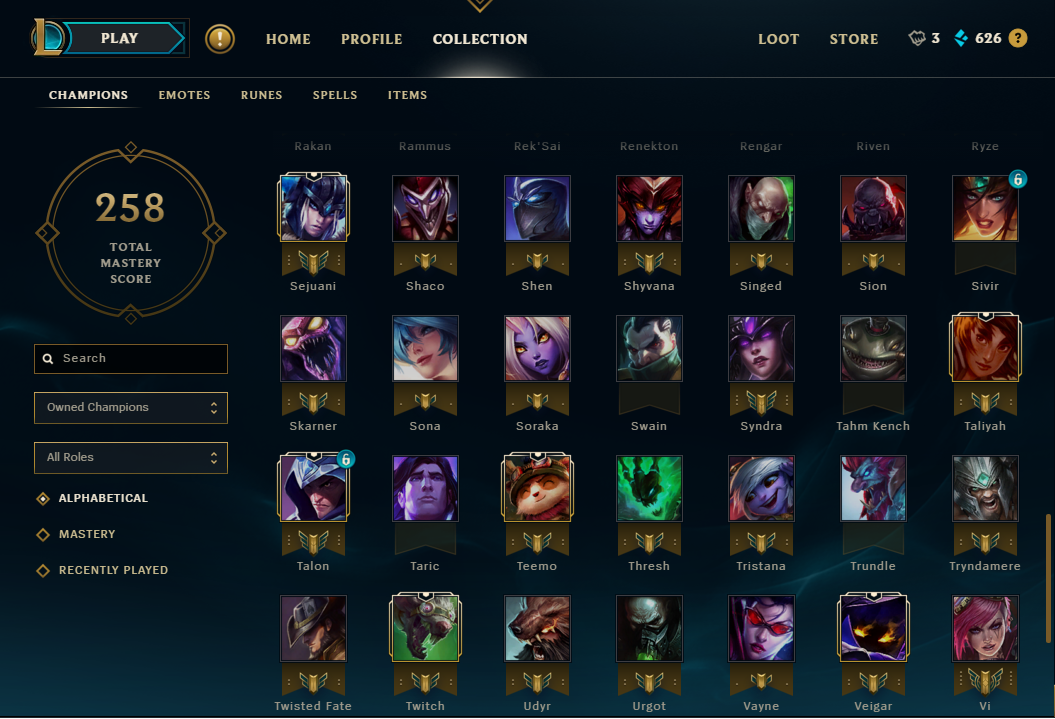Open the Sivir champion portrait
This screenshot has width=1055, height=719.
pyautogui.click(x=985, y=209)
